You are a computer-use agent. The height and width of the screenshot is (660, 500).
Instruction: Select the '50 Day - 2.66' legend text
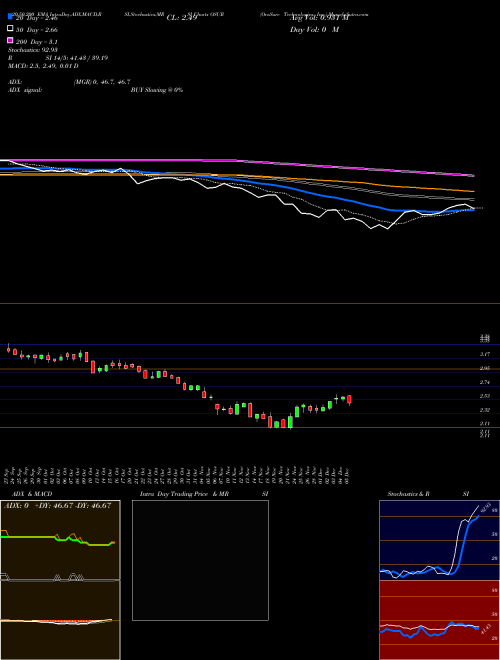37,30
